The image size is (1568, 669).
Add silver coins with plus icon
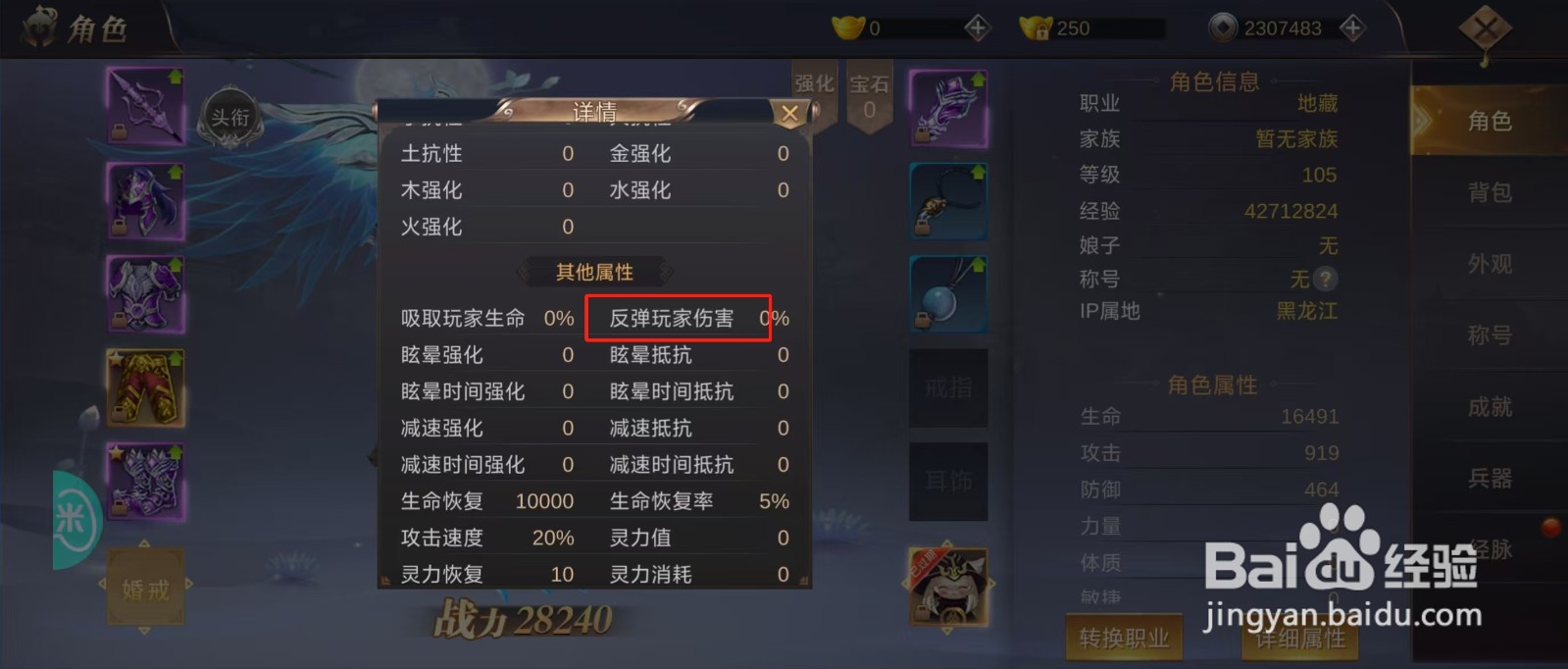click(1353, 28)
